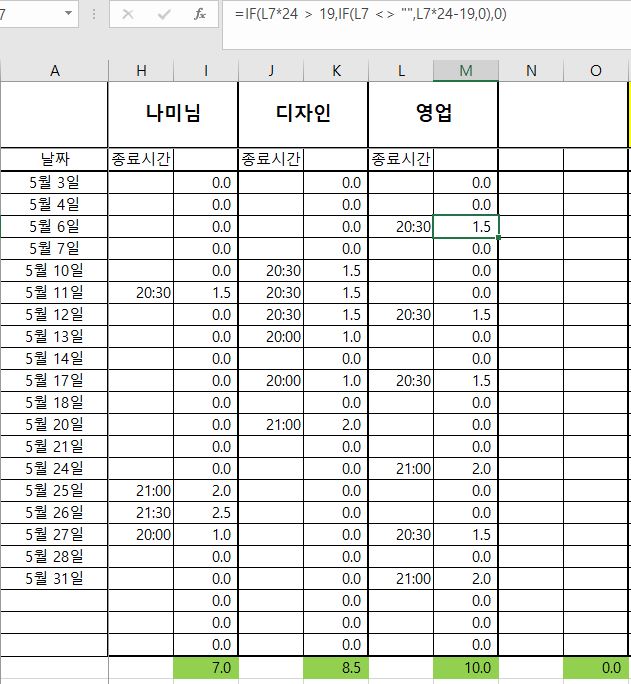Viewport: 631px width, 684px height.
Task: Select column K header
Action: (336, 71)
